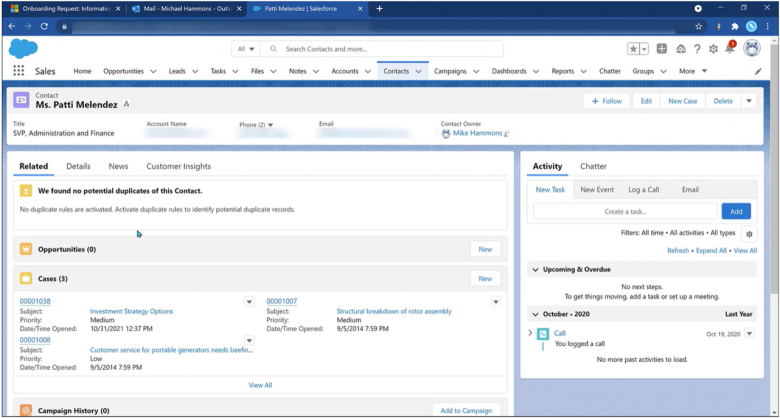Edit navigation bar with pencil icon
The width and height of the screenshot is (780, 418).
758,72
